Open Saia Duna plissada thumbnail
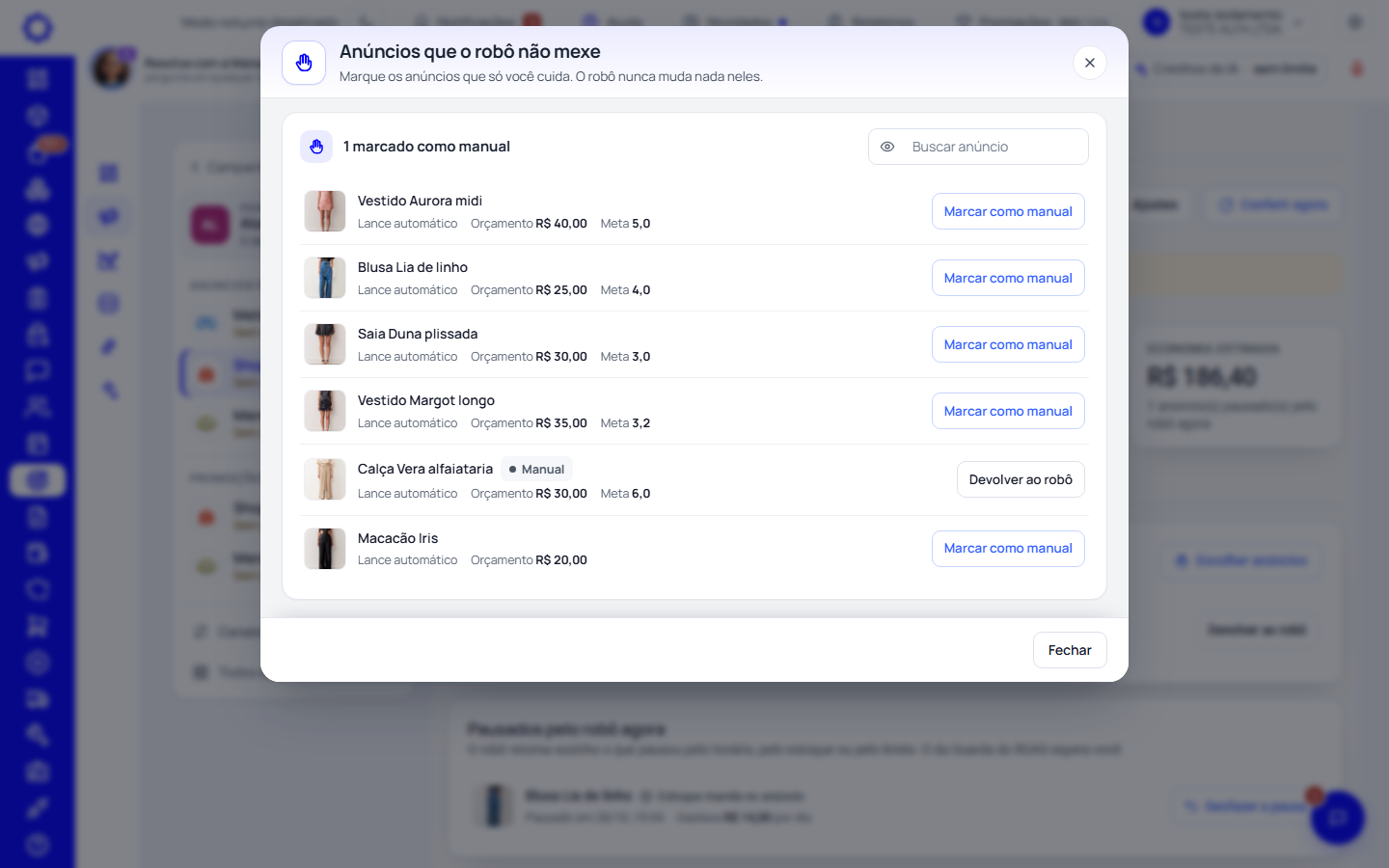This screenshot has height=868, width=1389. 325,344
